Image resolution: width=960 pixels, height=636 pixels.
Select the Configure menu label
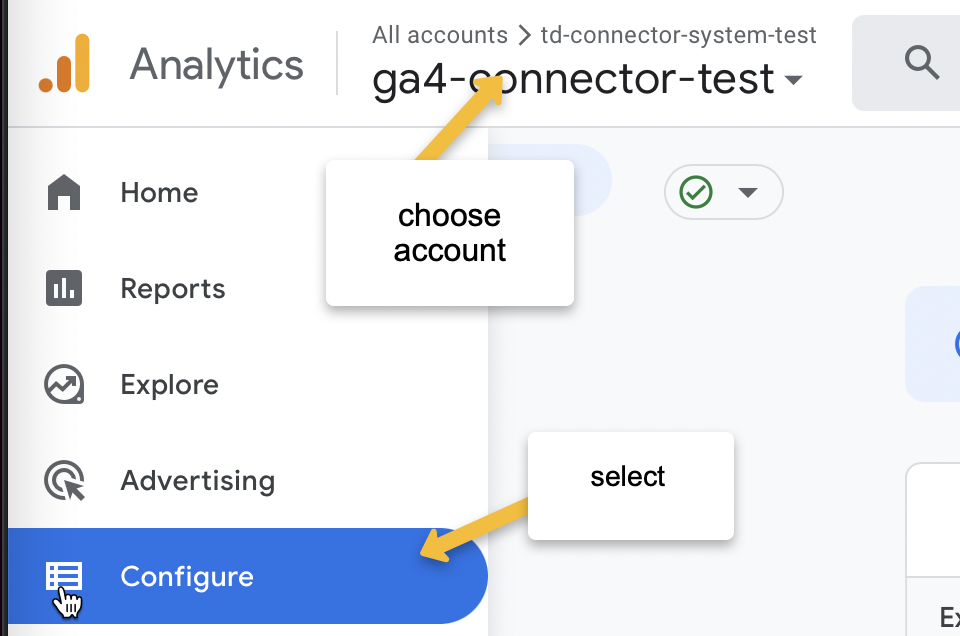[187, 577]
